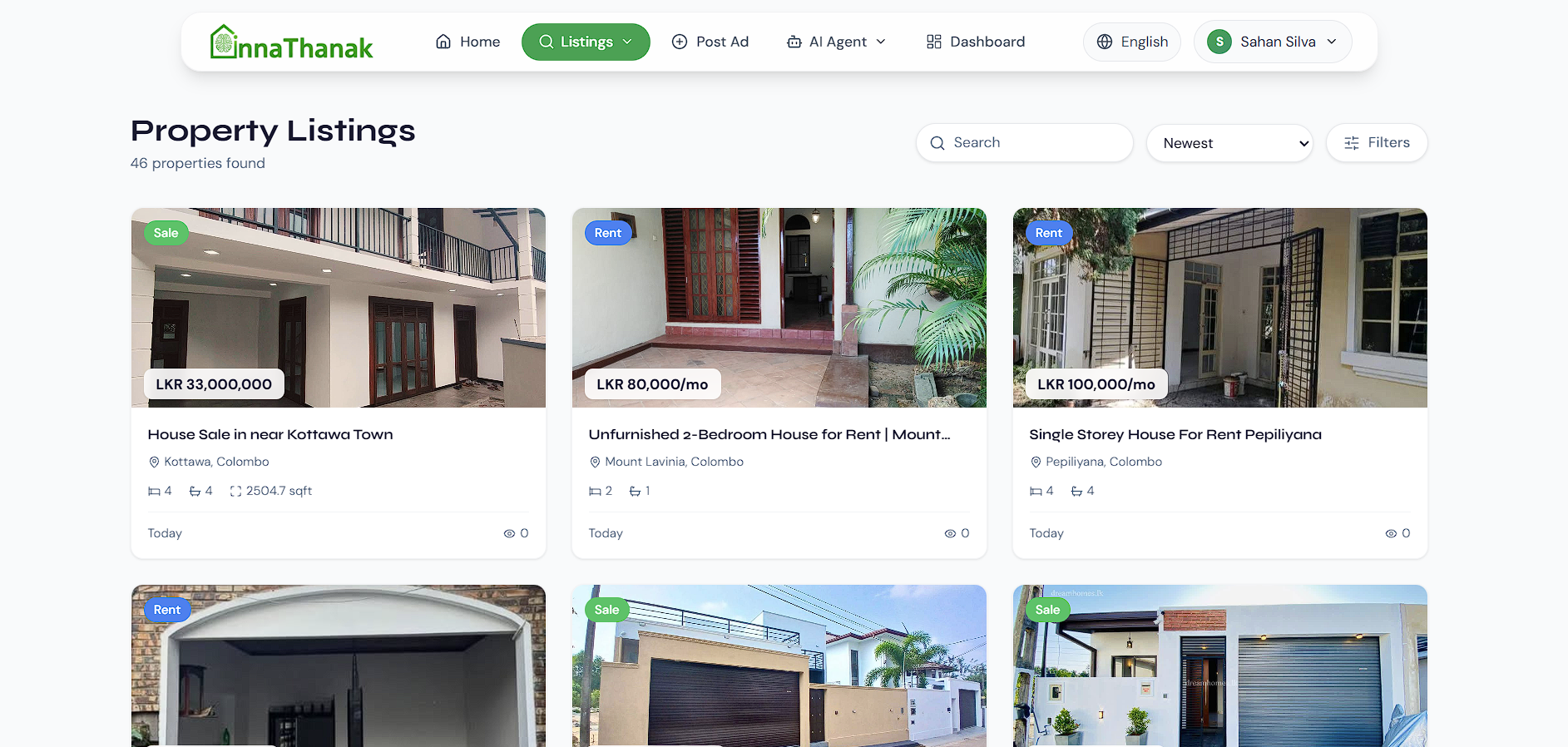Click the Sale badge on Kottawa listing
The image size is (1568, 747).
166,233
